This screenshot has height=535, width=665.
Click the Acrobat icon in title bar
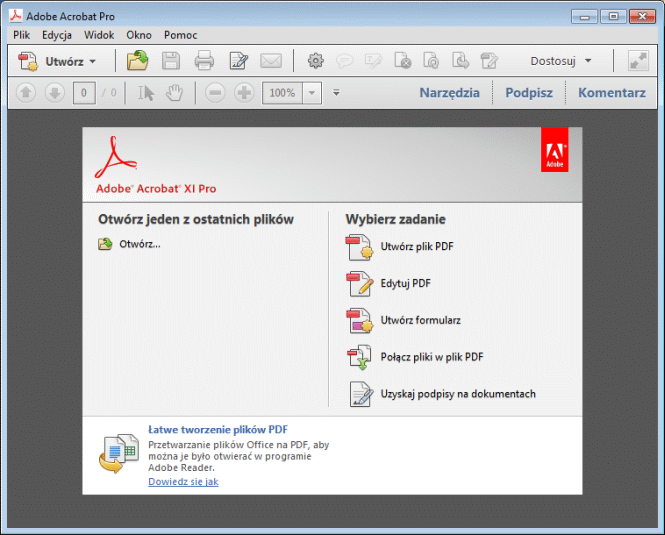[x=16, y=16]
